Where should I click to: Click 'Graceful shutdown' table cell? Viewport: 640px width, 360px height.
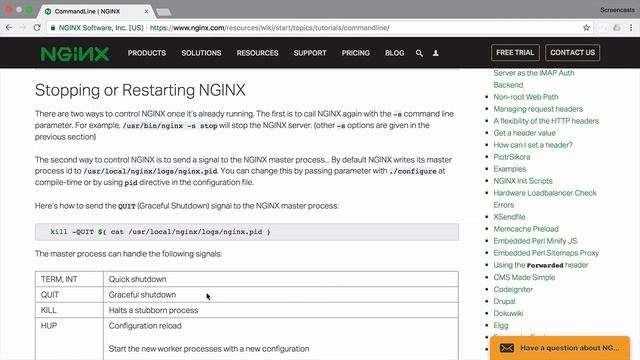click(281, 295)
